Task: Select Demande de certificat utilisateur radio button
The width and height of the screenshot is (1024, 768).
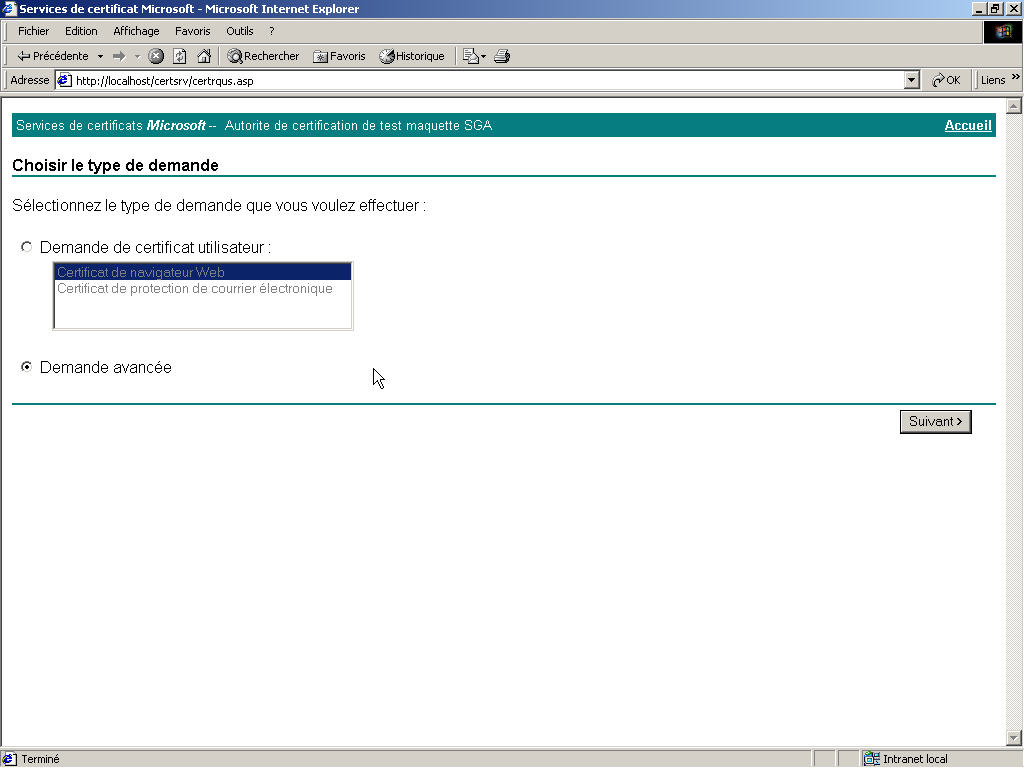Action: point(26,247)
